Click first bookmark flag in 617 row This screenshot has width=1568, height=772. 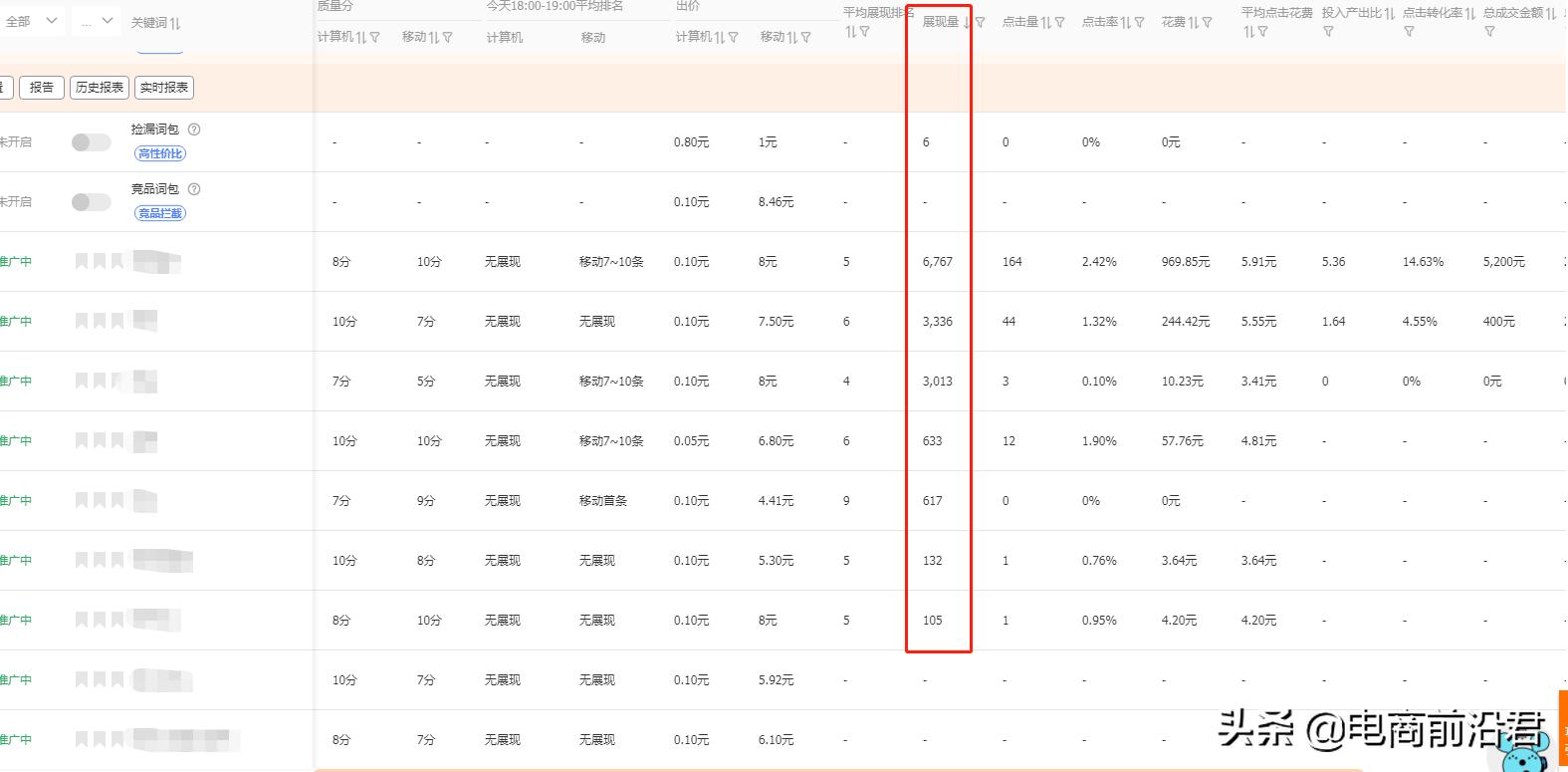point(82,500)
